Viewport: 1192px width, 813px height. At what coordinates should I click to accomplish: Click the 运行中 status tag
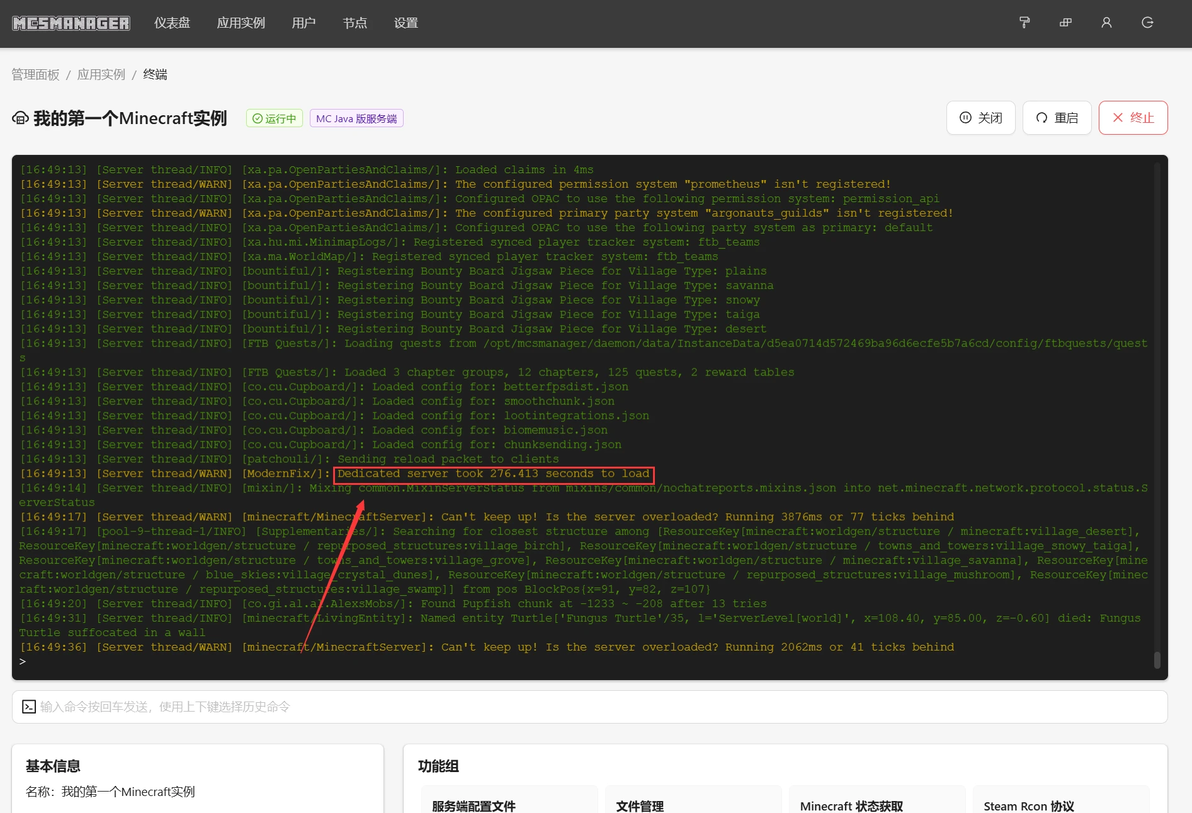pyautogui.click(x=274, y=119)
